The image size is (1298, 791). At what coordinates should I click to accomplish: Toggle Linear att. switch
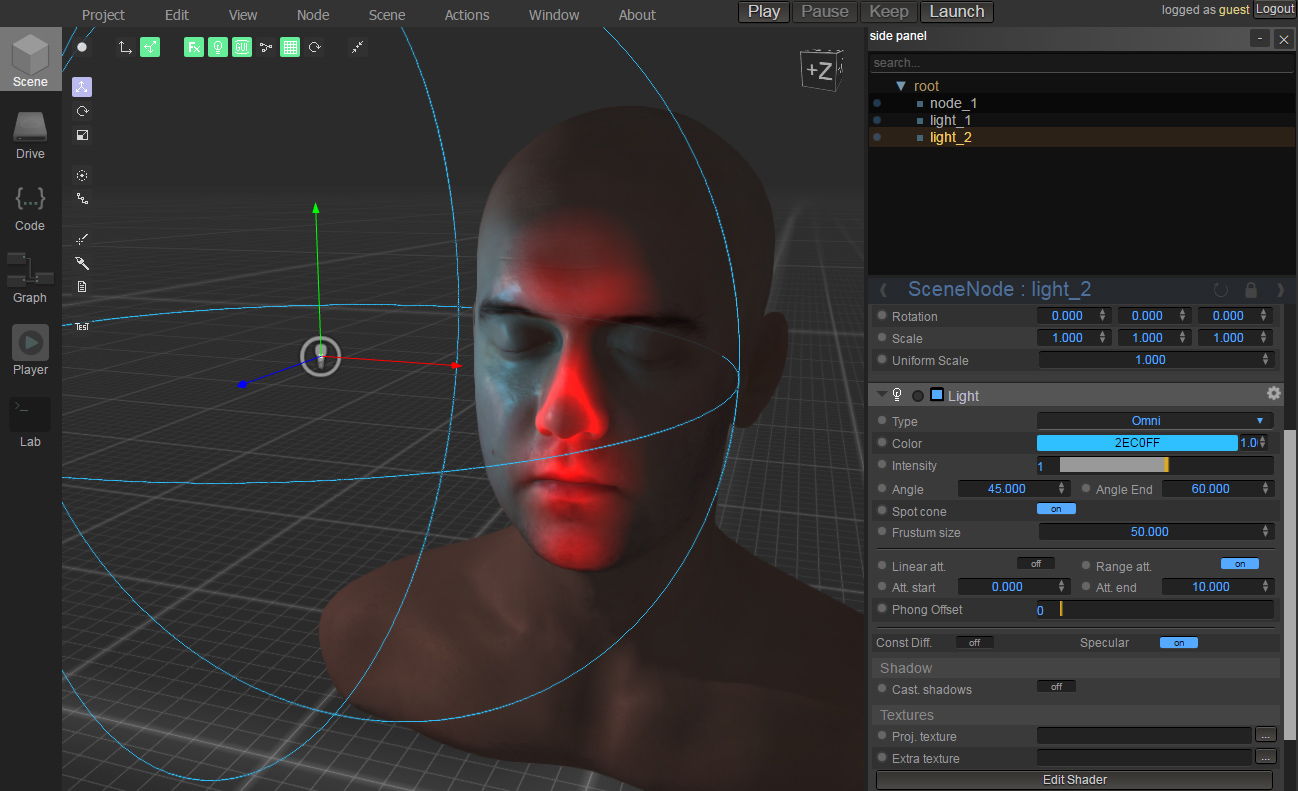click(x=1036, y=564)
